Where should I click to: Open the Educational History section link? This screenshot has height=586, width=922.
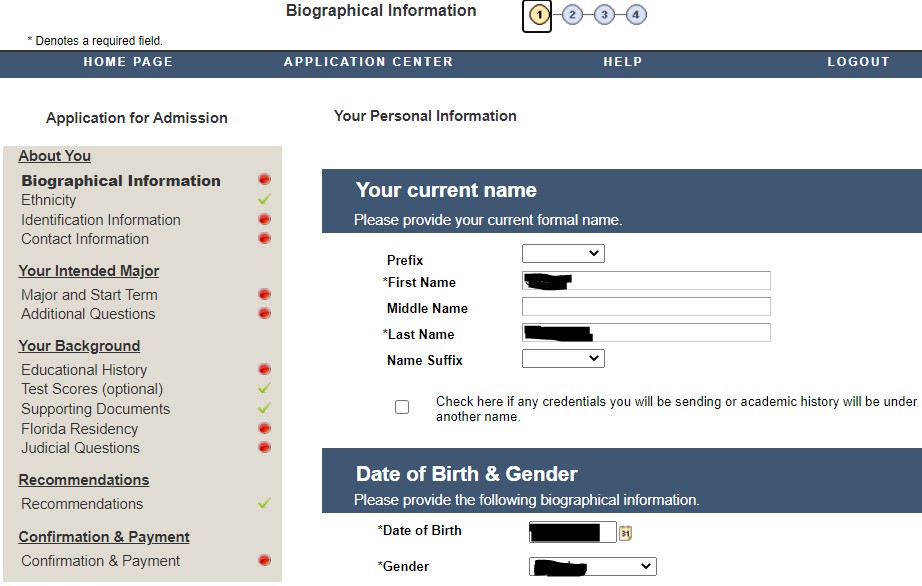point(84,370)
